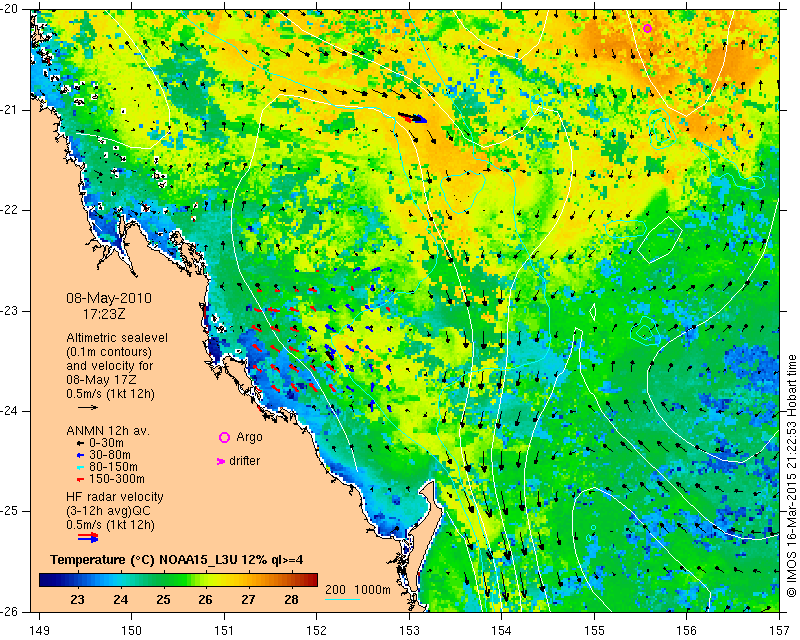Click the longitude axis label 150
800x640 pixels.
(x=132, y=631)
